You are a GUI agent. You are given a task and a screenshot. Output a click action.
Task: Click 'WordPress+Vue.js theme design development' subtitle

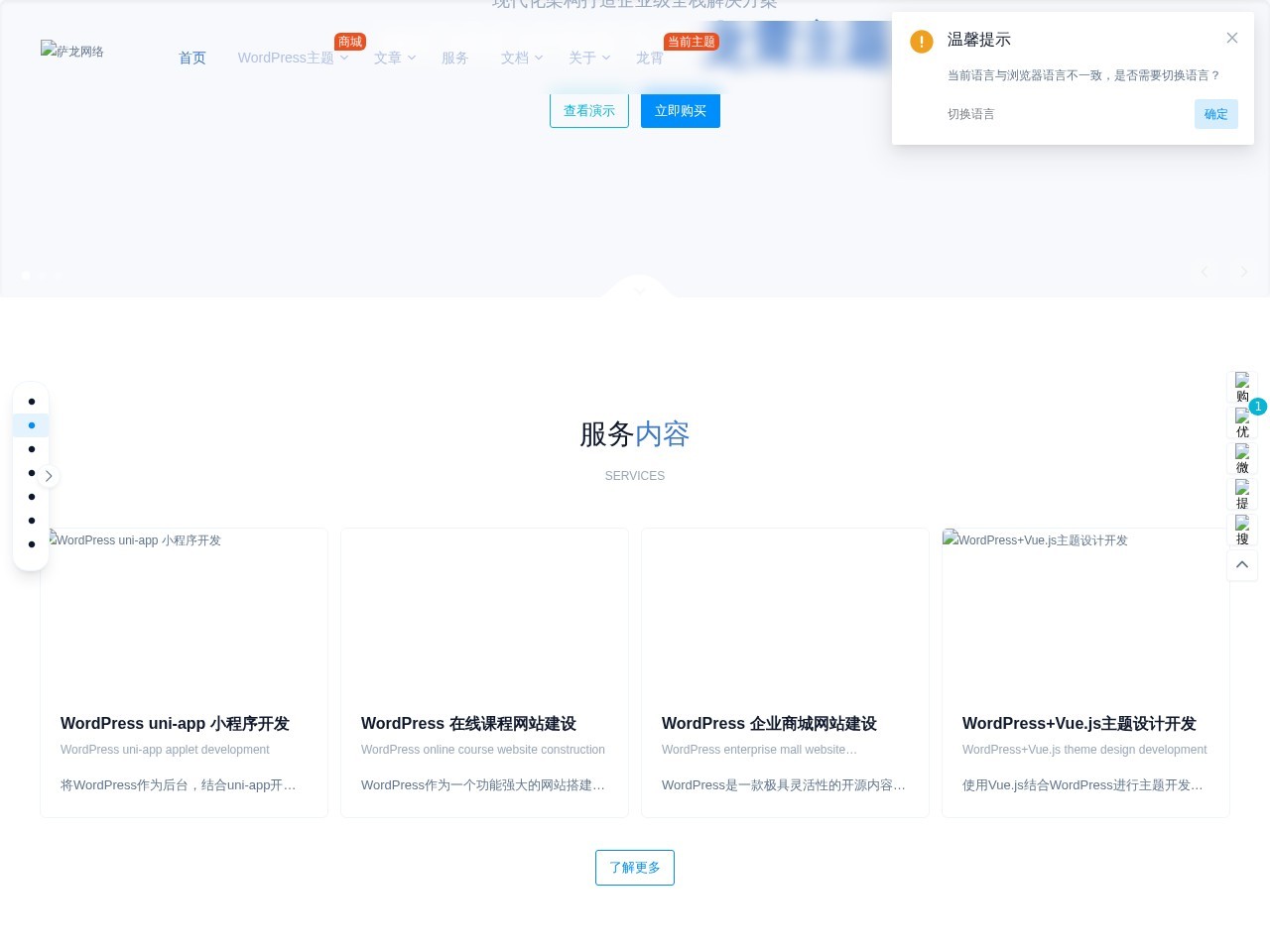[1084, 750]
